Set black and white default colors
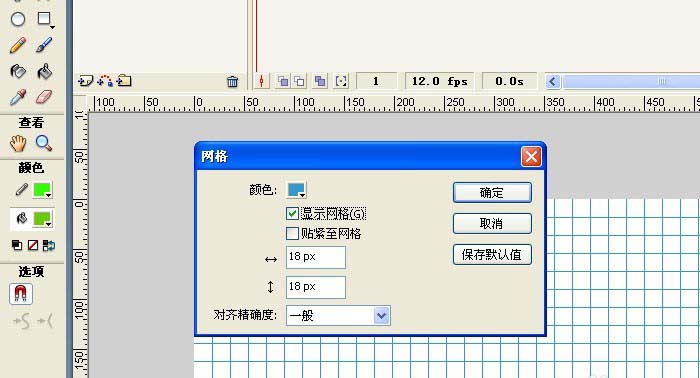700x378 pixels. 17,245
